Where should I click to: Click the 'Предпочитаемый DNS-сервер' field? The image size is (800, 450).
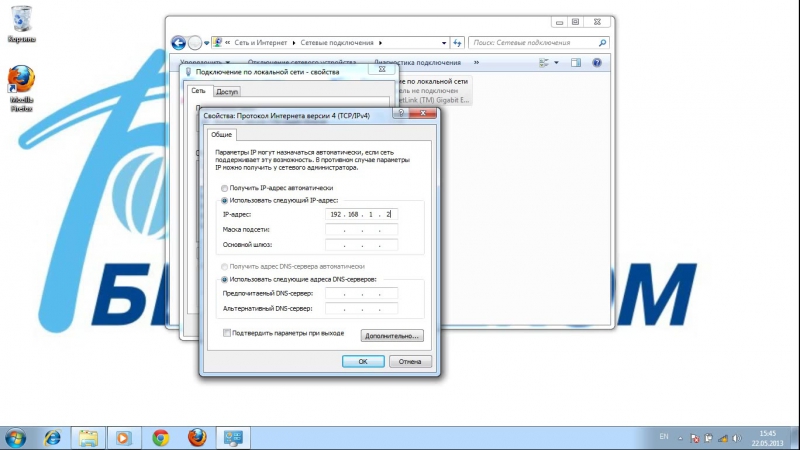tap(361, 293)
